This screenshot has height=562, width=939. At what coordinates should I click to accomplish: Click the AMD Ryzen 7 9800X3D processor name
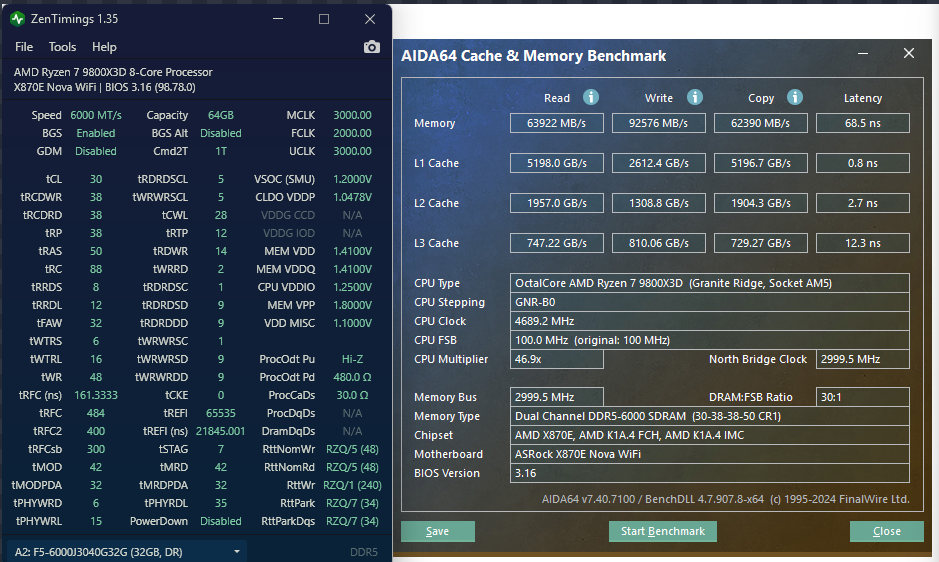pyautogui.click(x=113, y=72)
